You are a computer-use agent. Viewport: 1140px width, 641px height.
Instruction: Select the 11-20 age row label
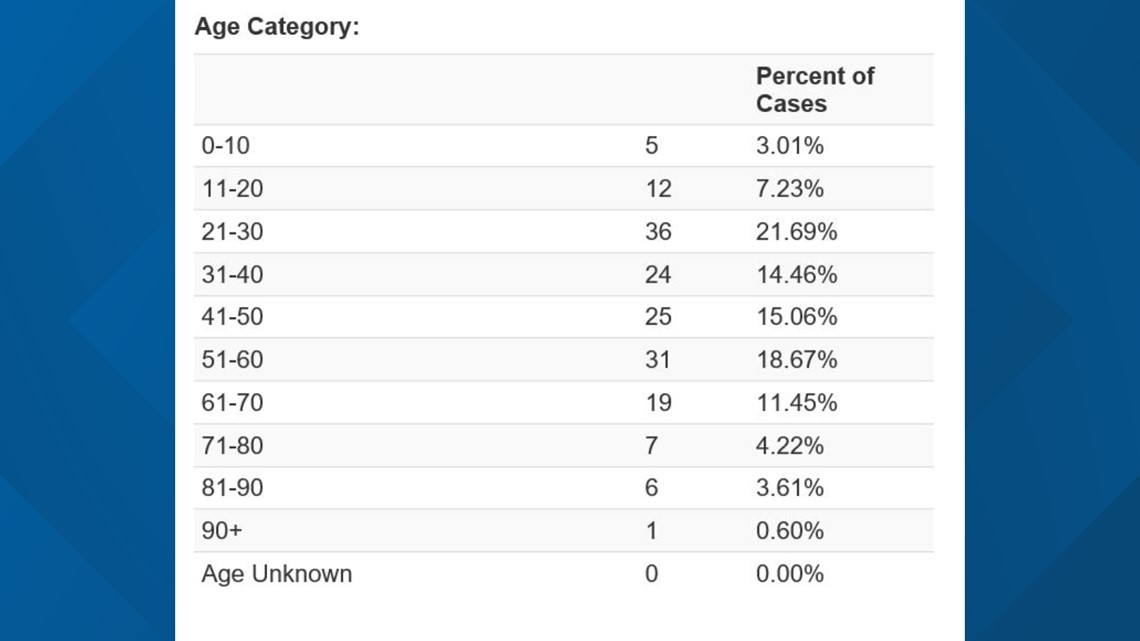point(232,188)
